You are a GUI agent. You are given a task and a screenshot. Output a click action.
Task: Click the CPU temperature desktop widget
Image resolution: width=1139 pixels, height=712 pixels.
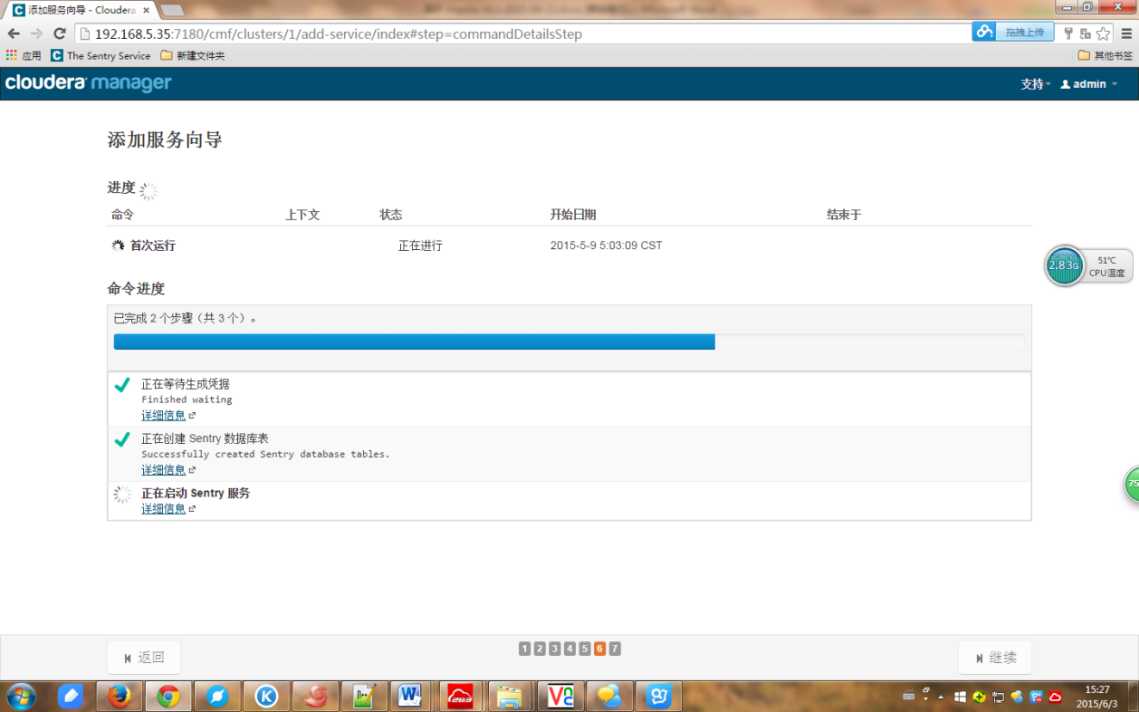point(1107,266)
